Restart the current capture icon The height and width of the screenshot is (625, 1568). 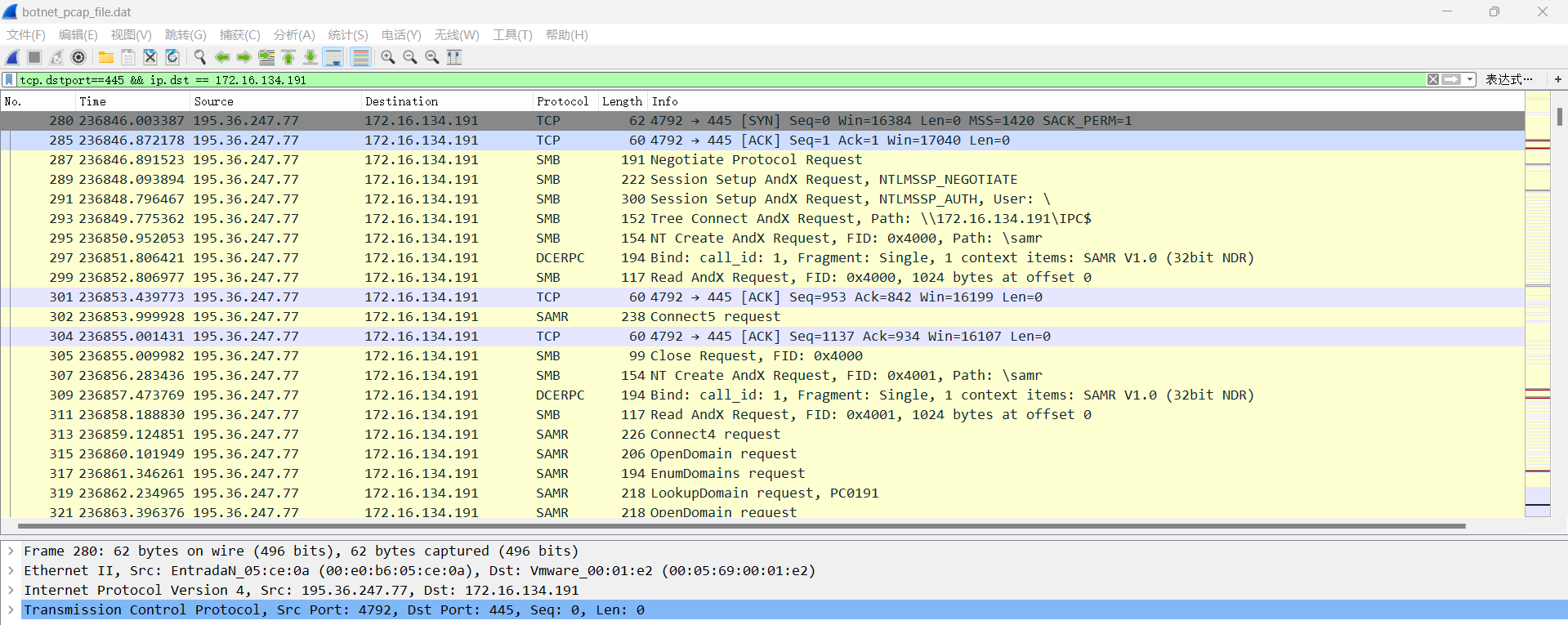click(x=56, y=57)
